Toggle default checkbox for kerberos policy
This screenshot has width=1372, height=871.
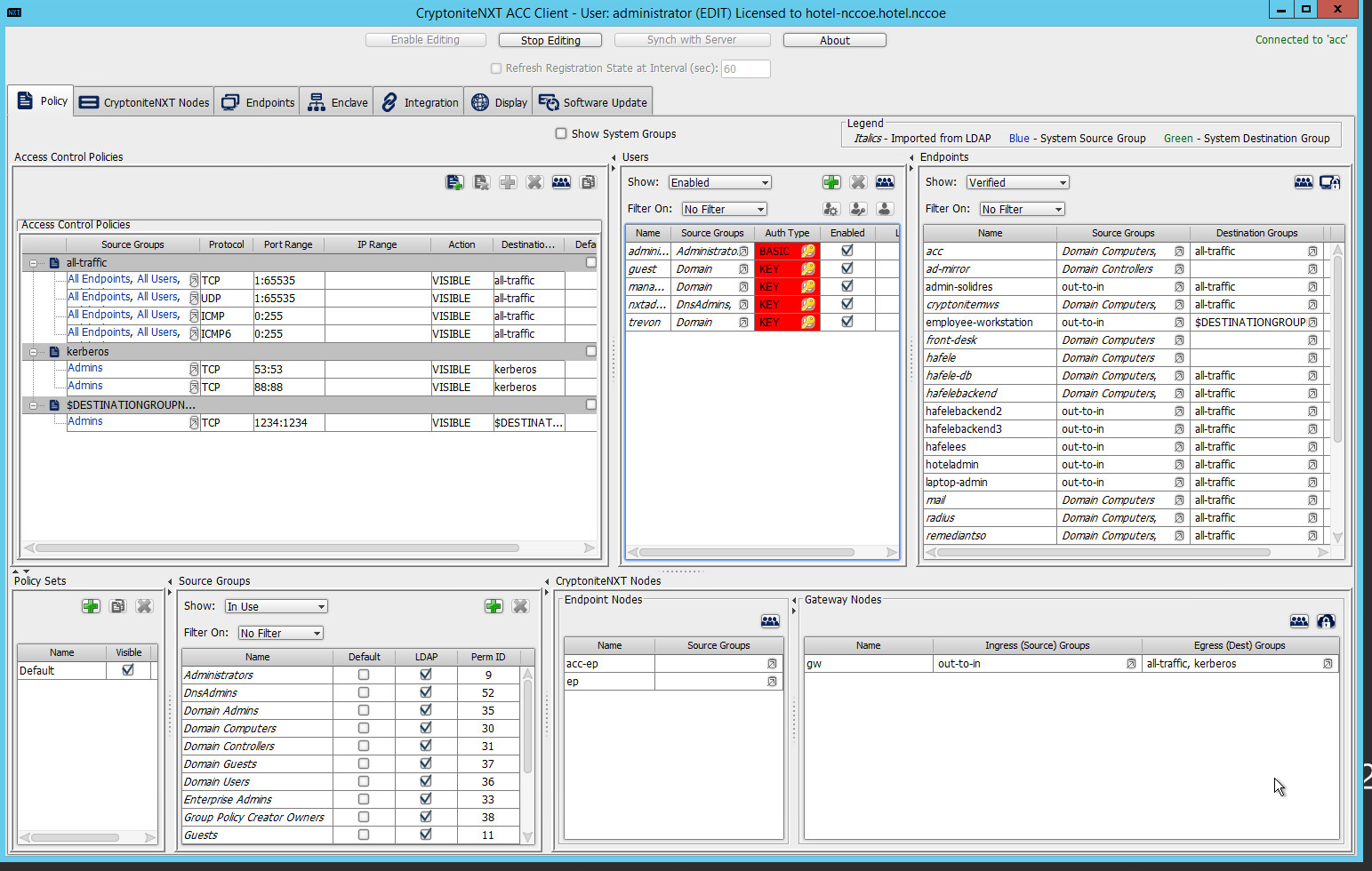pos(590,351)
